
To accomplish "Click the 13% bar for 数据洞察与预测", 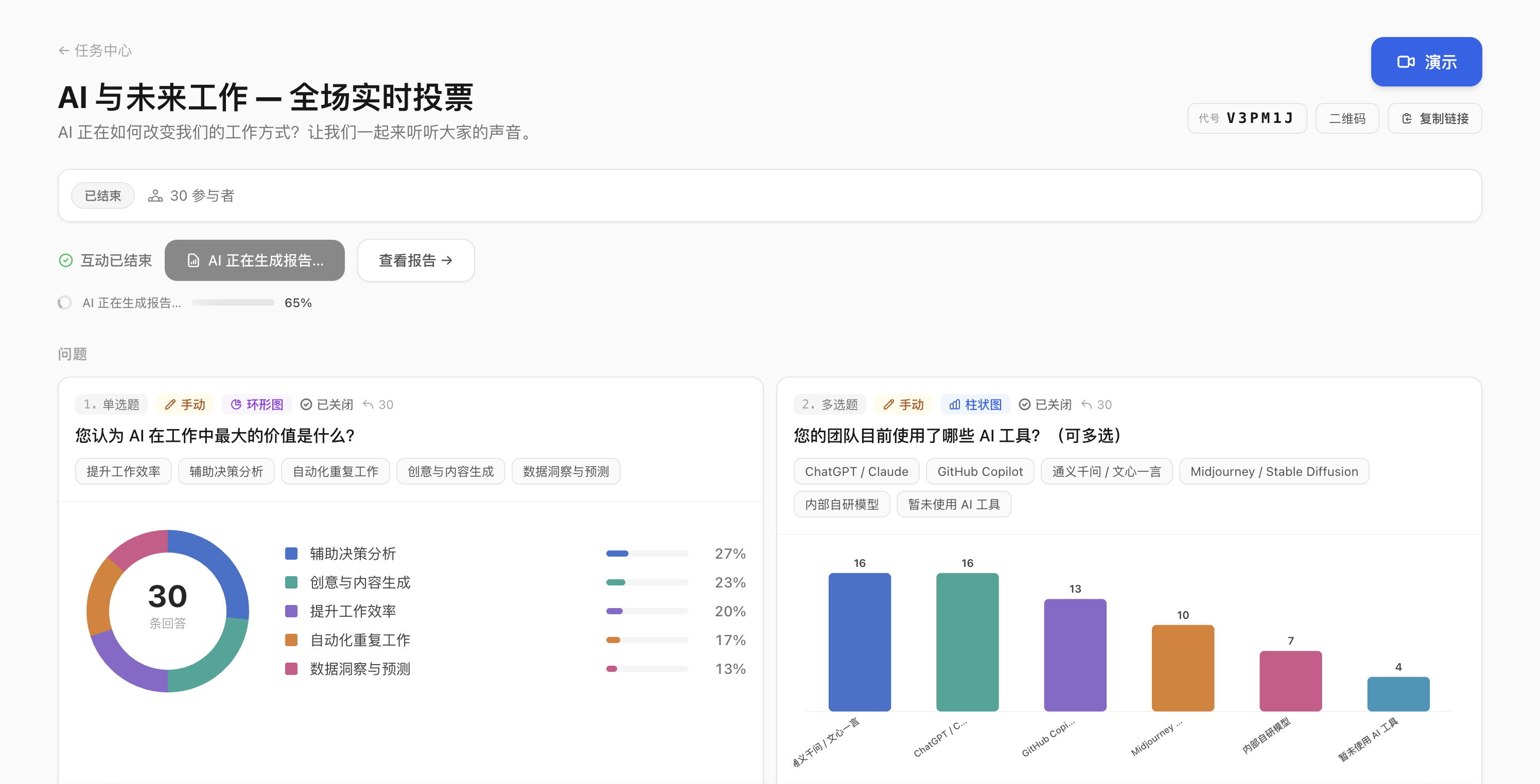I will [x=647, y=669].
